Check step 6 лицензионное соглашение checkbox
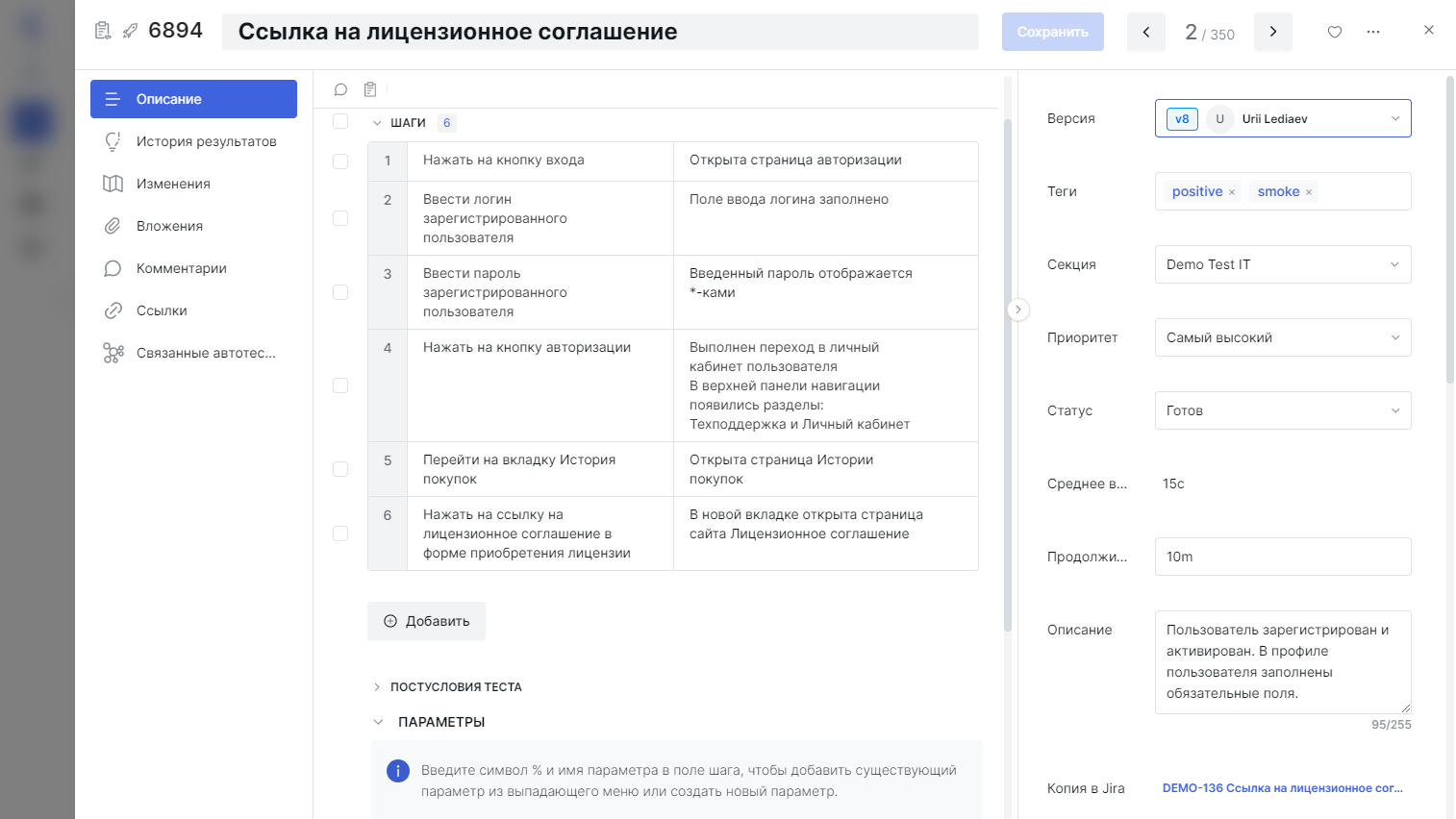 (340, 534)
